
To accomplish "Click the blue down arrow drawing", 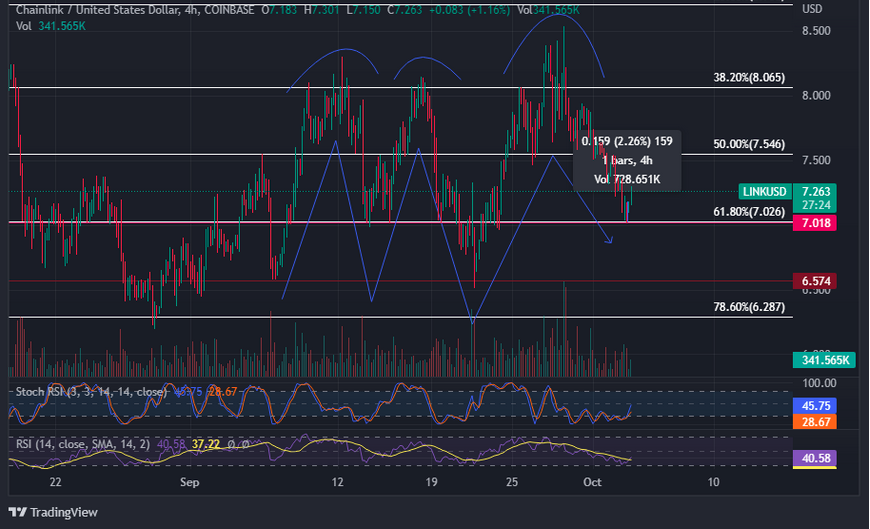I will pyautogui.click(x=606, y=241).
